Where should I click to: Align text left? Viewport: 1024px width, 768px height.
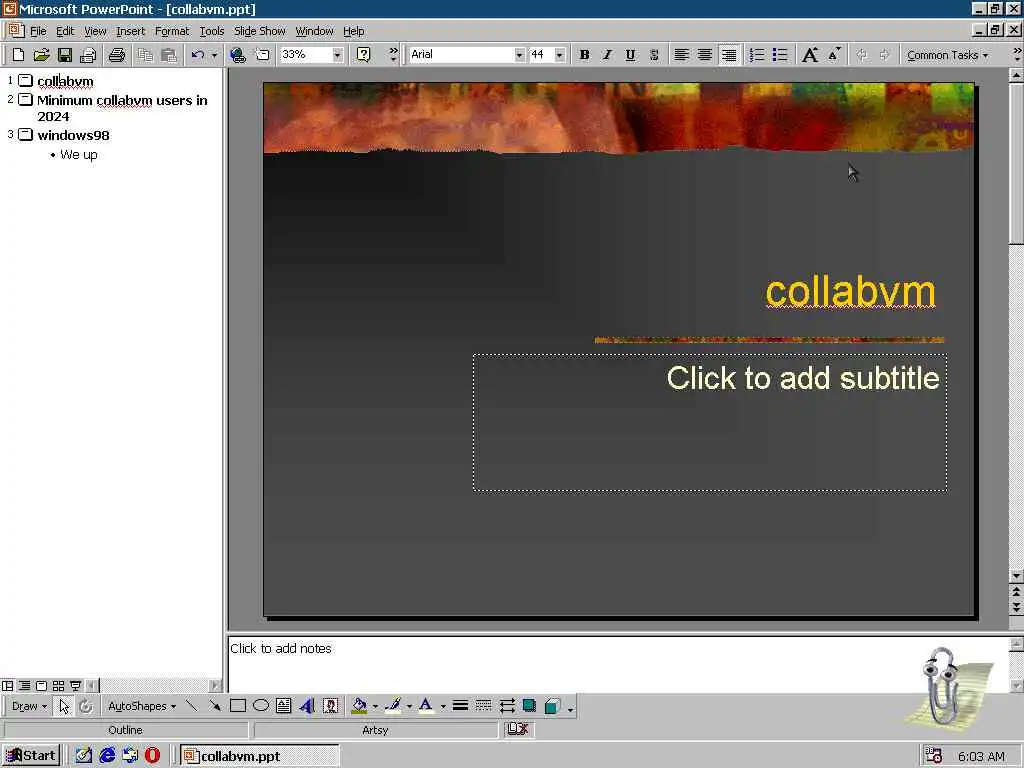(681, 55)
